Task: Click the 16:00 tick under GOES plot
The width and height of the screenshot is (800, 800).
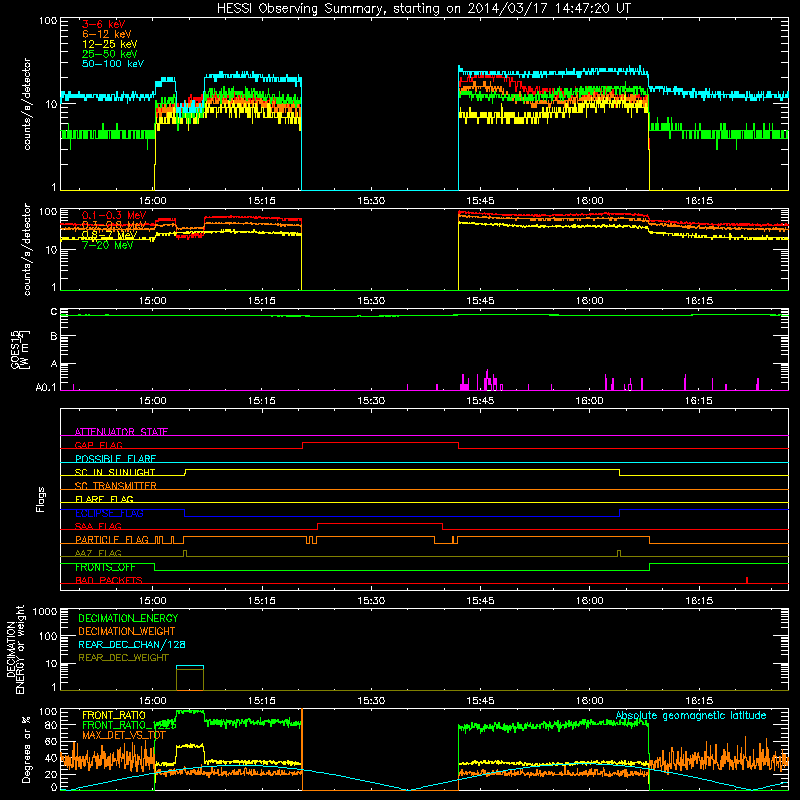Action: tap(589, 401)
